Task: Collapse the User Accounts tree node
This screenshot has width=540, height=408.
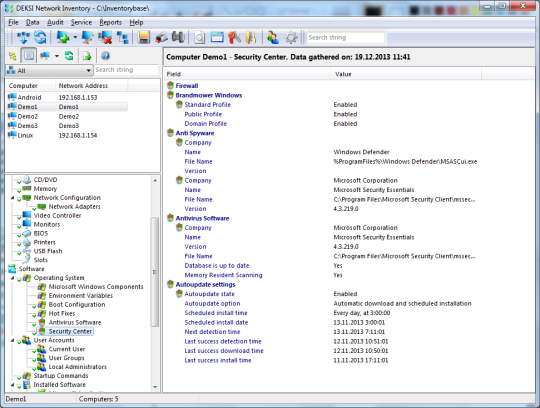Action: [13, 341]
